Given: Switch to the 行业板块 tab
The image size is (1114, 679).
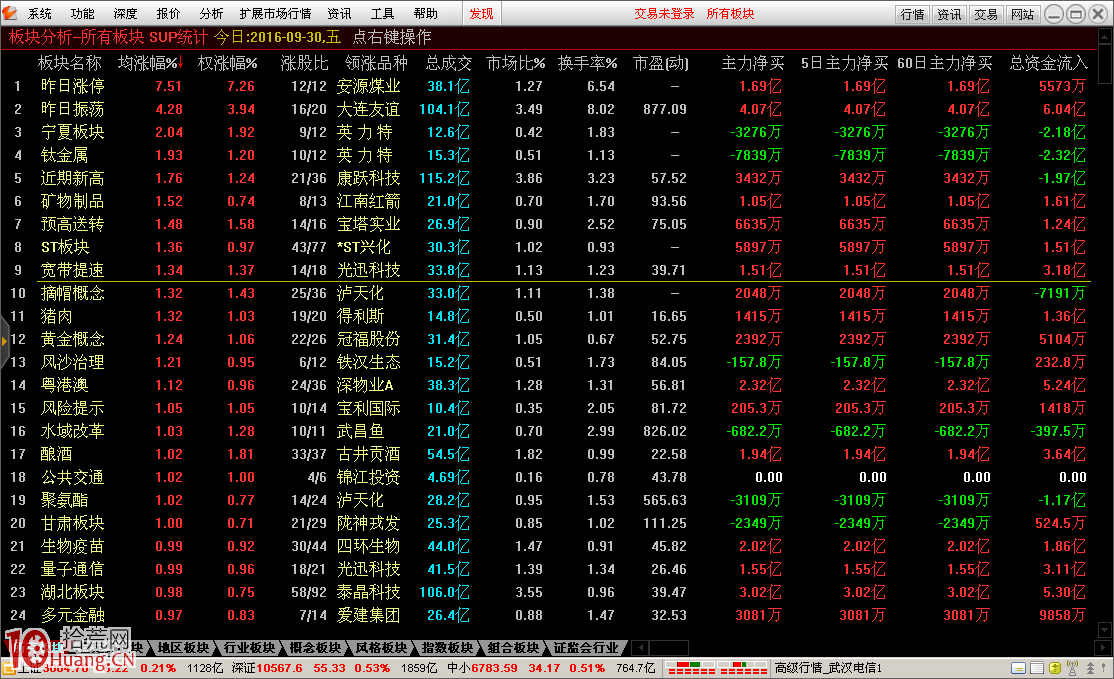Looking at the screenshot, I should coord(249,648).
